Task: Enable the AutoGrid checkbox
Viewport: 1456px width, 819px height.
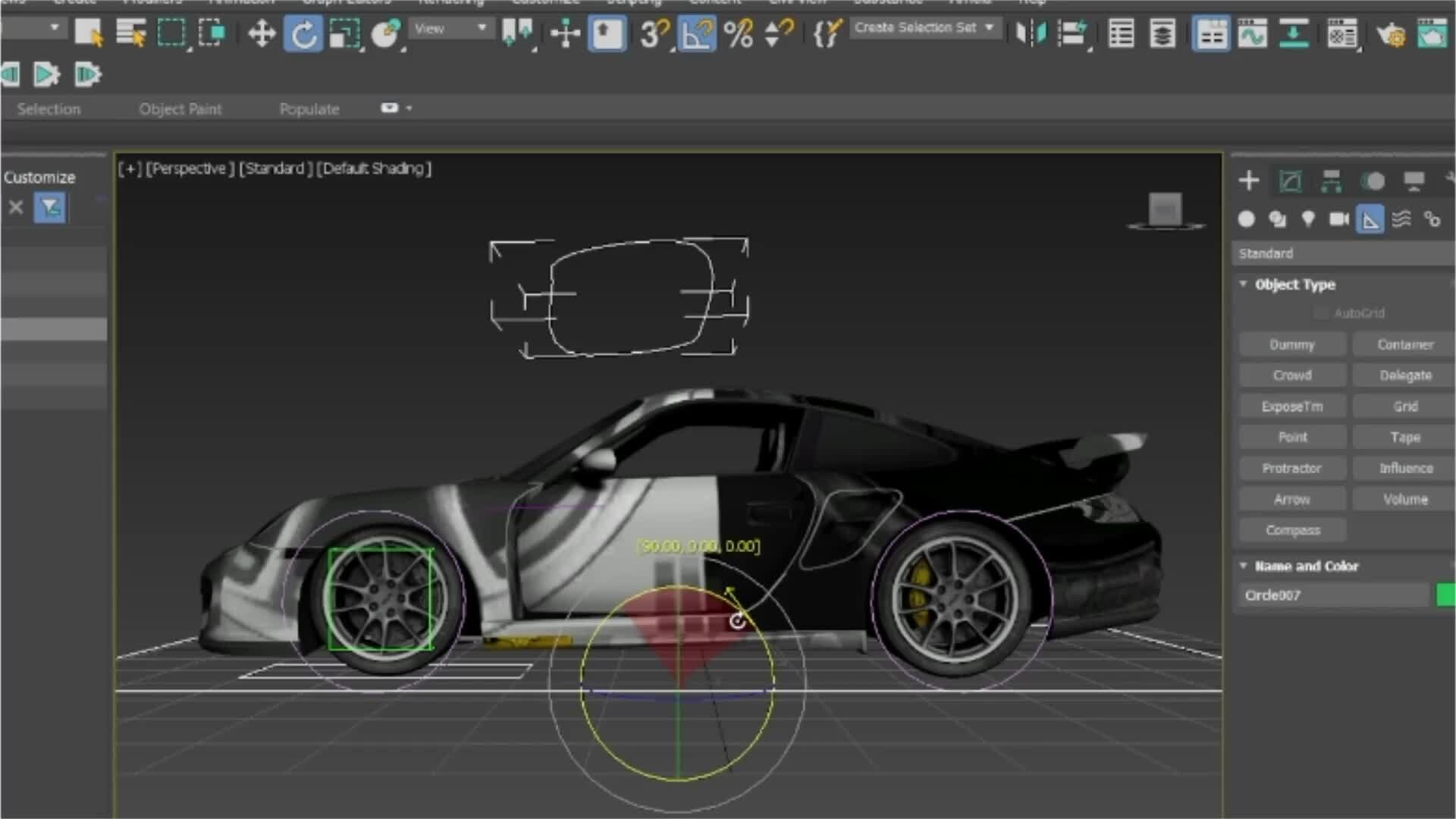Action: [x=1319, y=312]
